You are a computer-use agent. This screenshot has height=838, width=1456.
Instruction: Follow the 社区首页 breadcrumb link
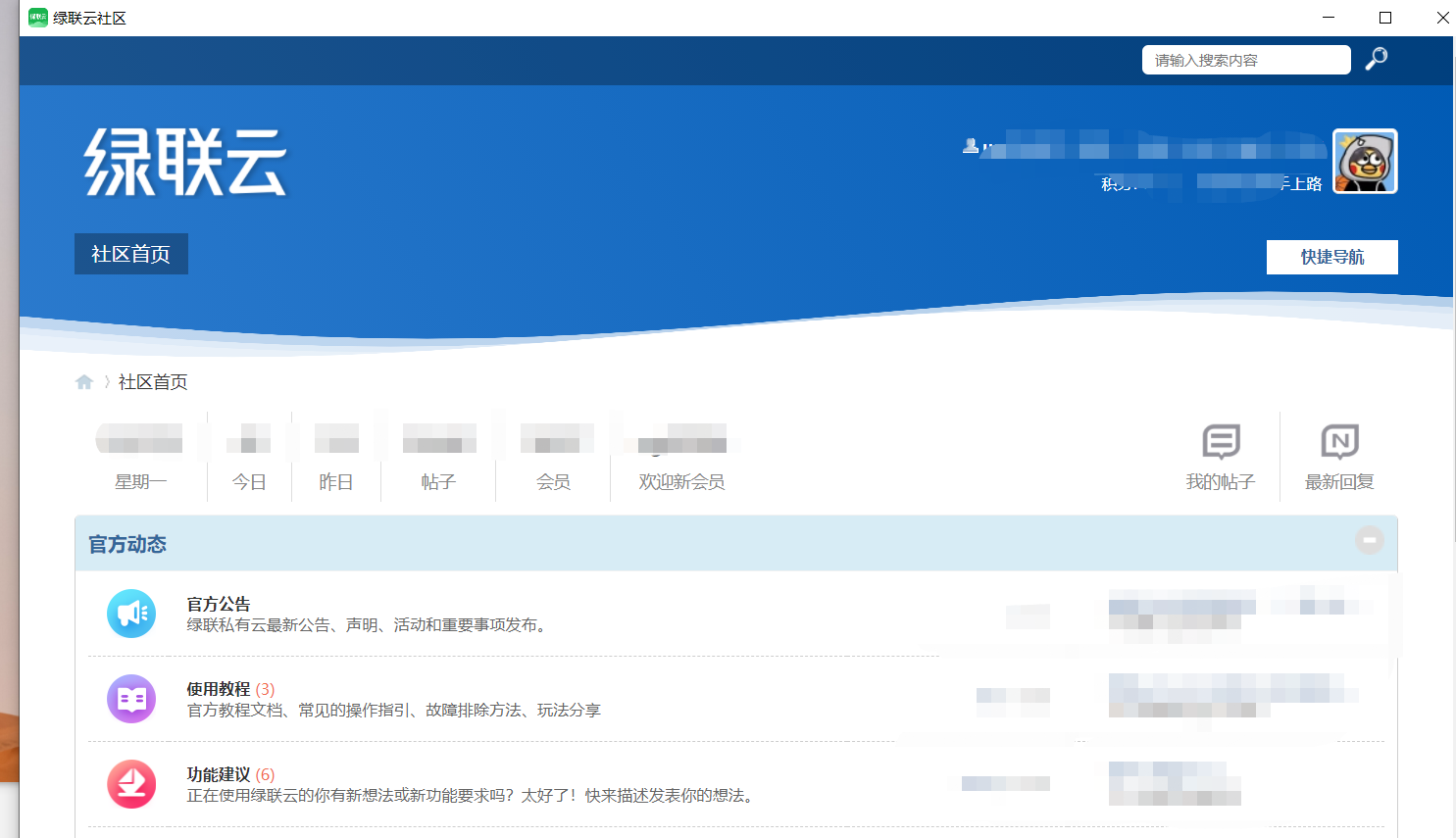tap(153, 382)
